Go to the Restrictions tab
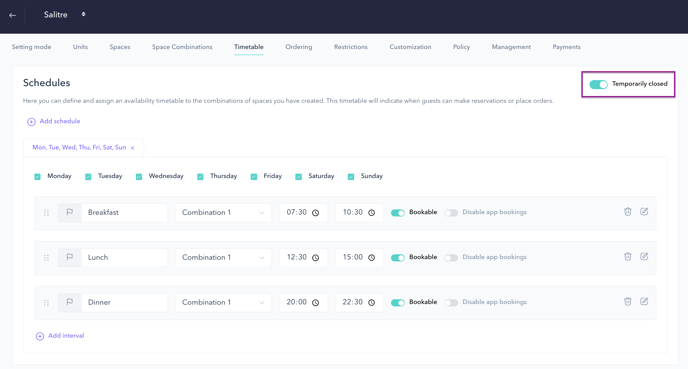Viewport: 688px width, 369px height. tap(351, 47)
